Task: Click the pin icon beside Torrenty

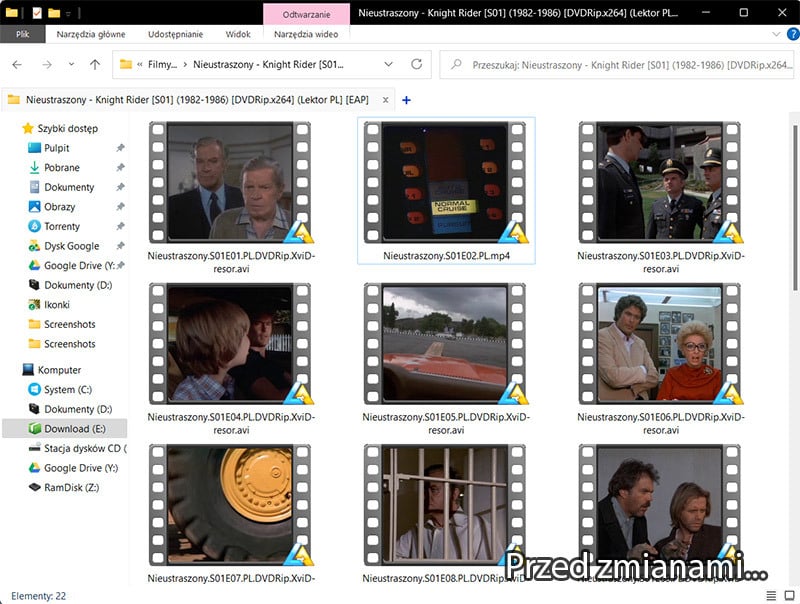Action: click(120, 226)
